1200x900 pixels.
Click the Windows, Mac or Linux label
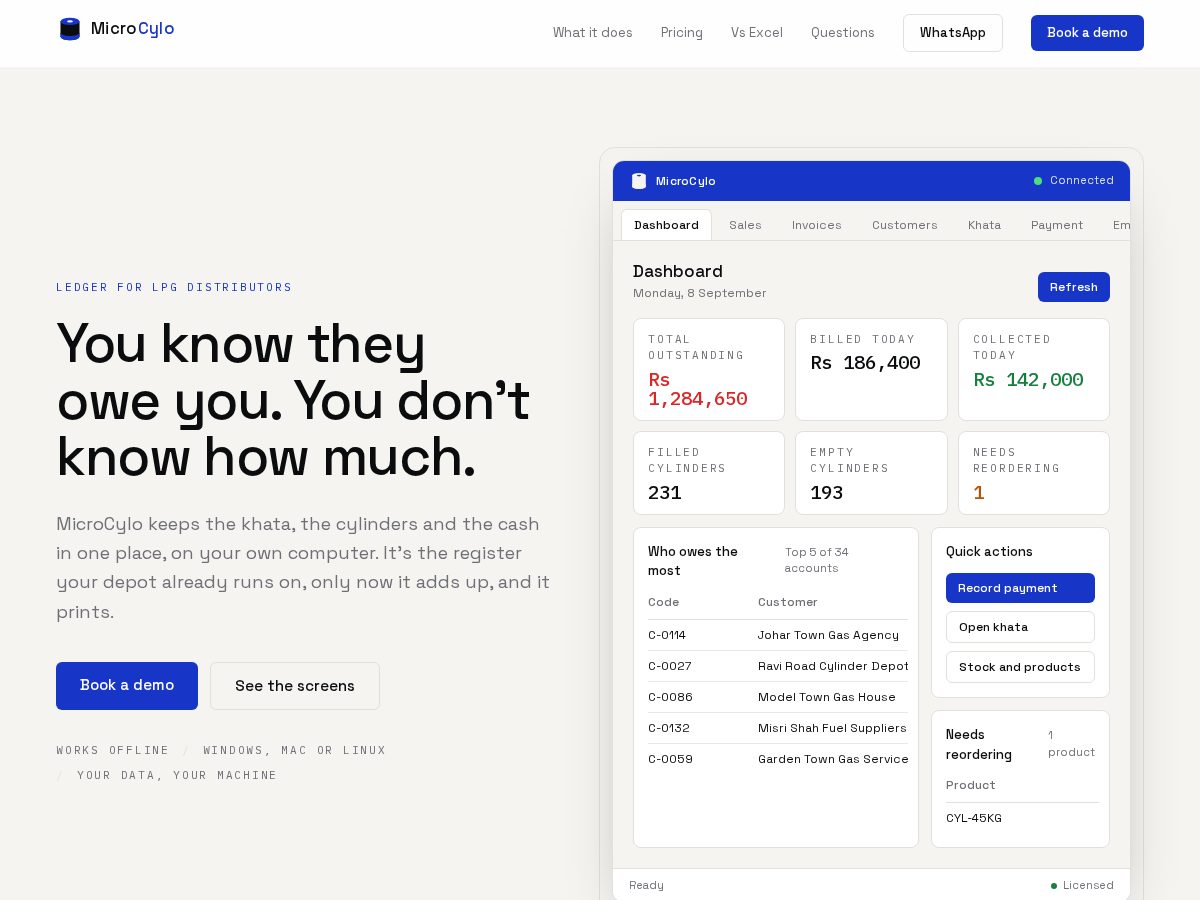295,750
